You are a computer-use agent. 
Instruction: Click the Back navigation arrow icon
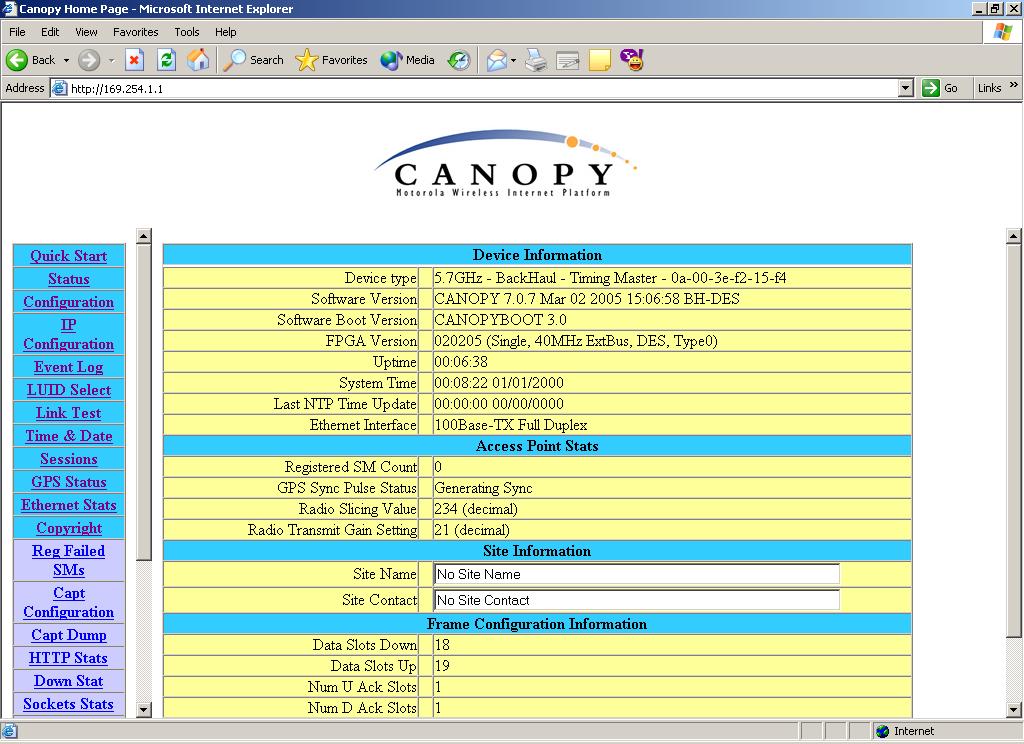click(18, 60)
